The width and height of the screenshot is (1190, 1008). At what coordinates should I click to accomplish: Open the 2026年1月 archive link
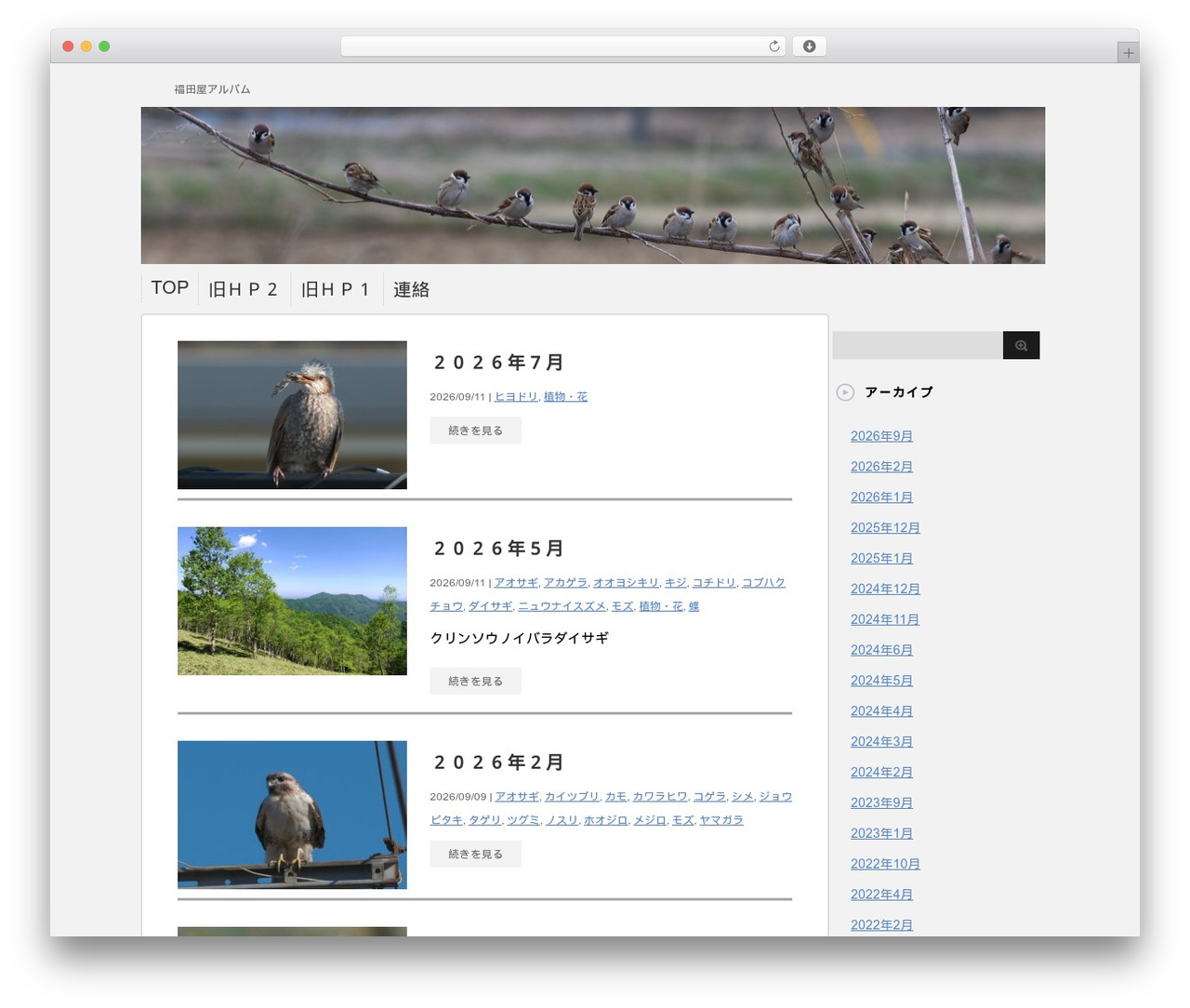coord(881,497)
